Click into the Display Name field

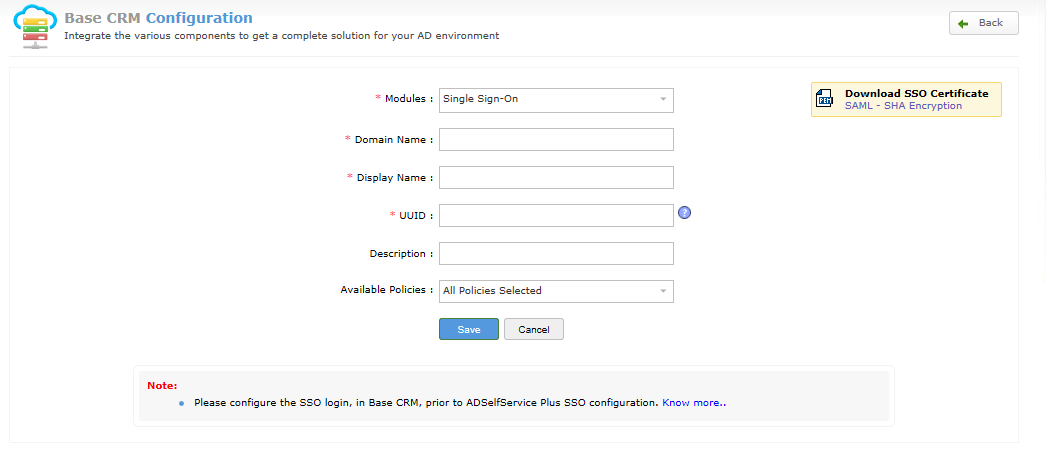(x=556, y=177)
